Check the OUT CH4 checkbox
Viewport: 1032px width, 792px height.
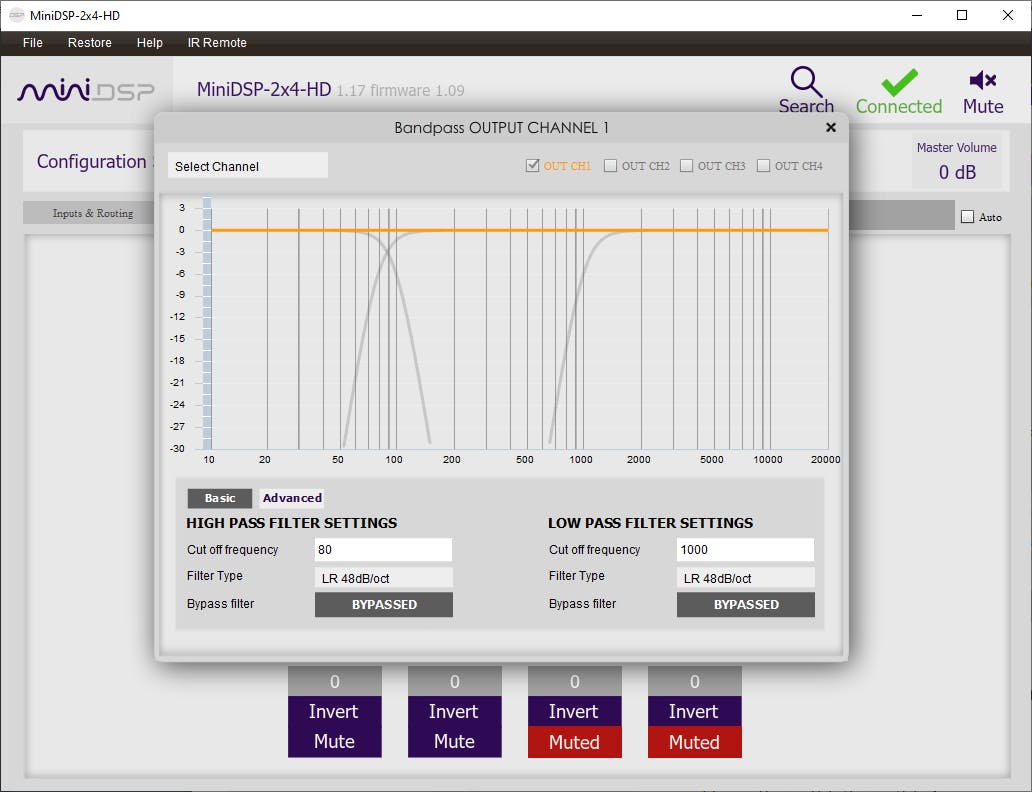click(x=764, y=166)
